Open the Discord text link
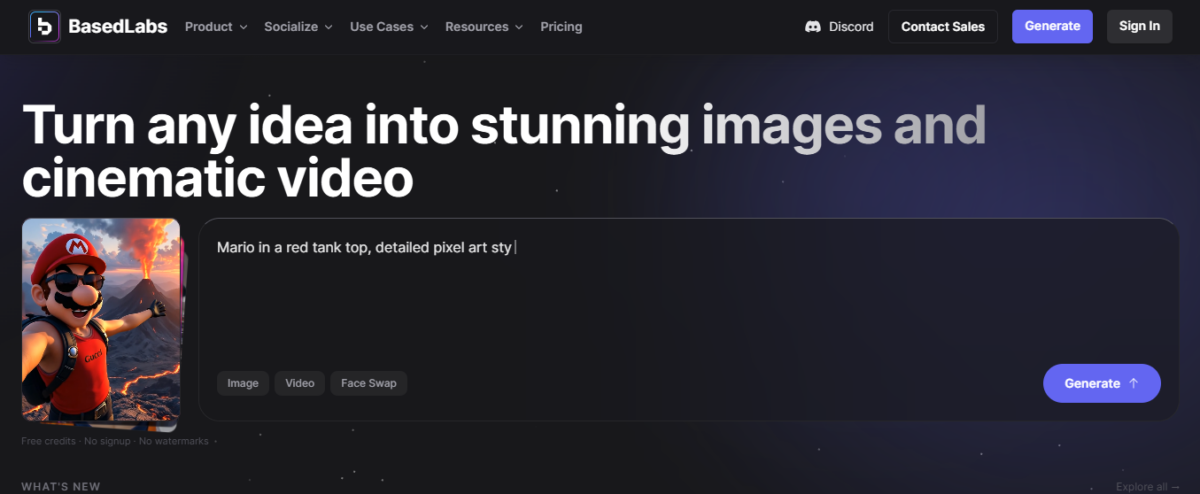This screenshot has width=1200, height=494. pos(851,27)
